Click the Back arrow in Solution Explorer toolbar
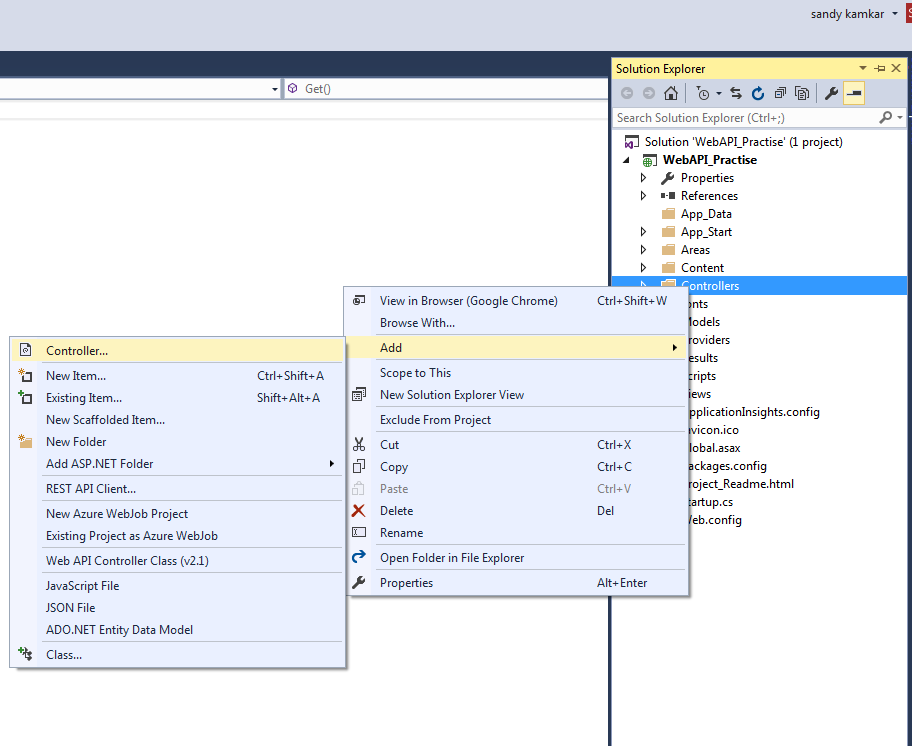 626,93
